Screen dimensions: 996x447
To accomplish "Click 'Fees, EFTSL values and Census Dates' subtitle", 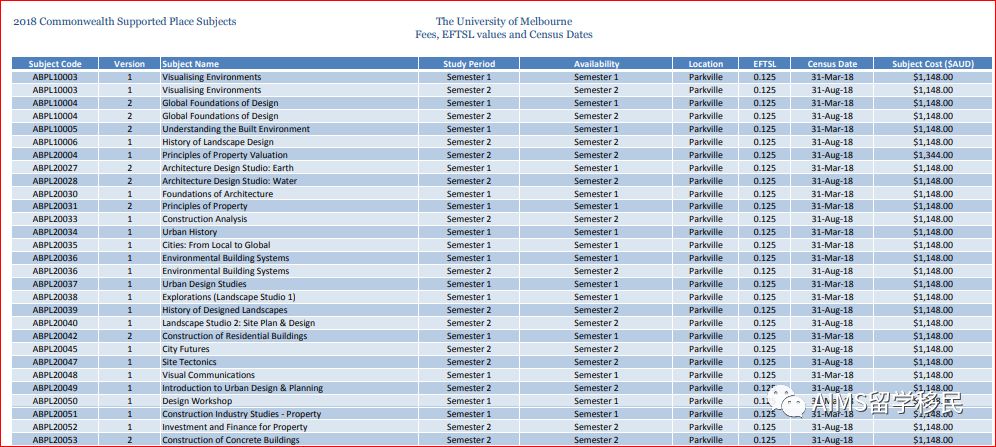I will 504,35.
